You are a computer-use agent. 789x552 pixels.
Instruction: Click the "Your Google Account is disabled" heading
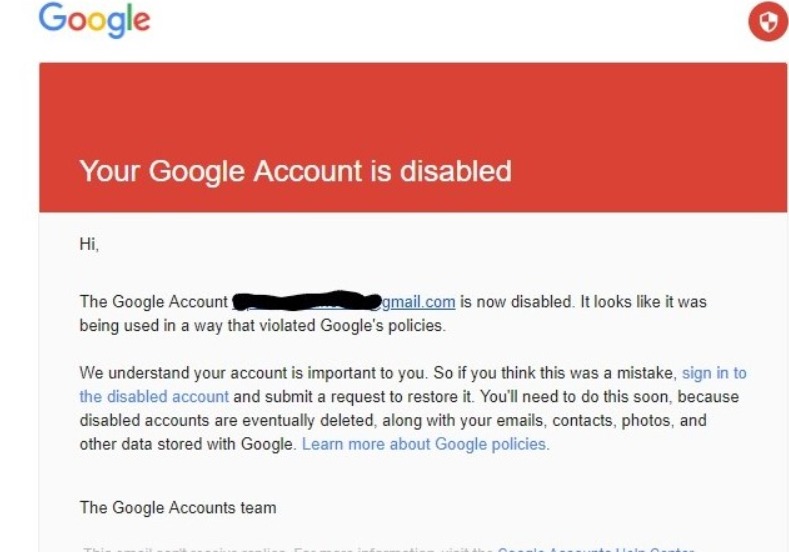[x=295, y=171]
